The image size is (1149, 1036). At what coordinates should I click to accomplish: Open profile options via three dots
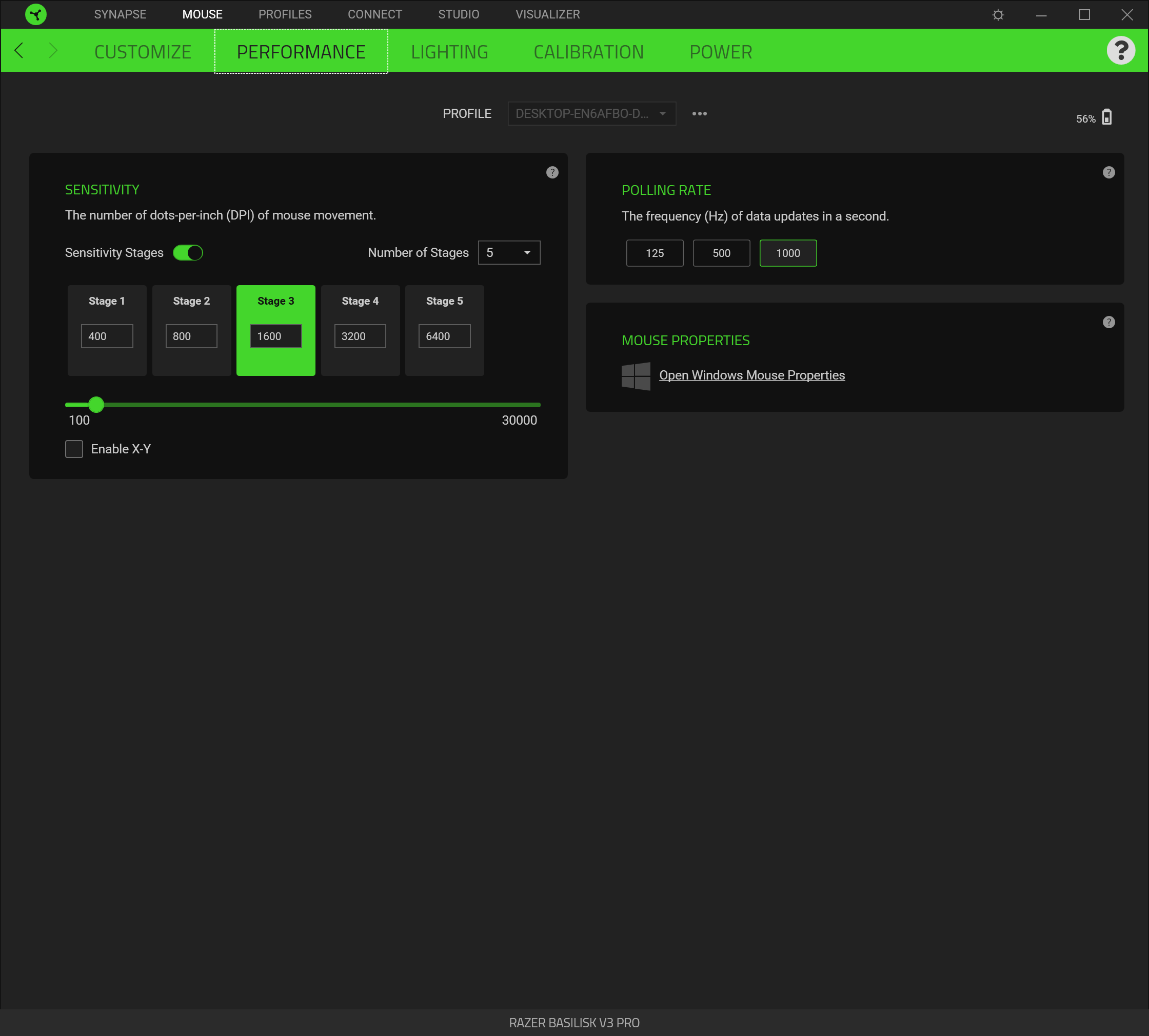click(x=699, y=114)
